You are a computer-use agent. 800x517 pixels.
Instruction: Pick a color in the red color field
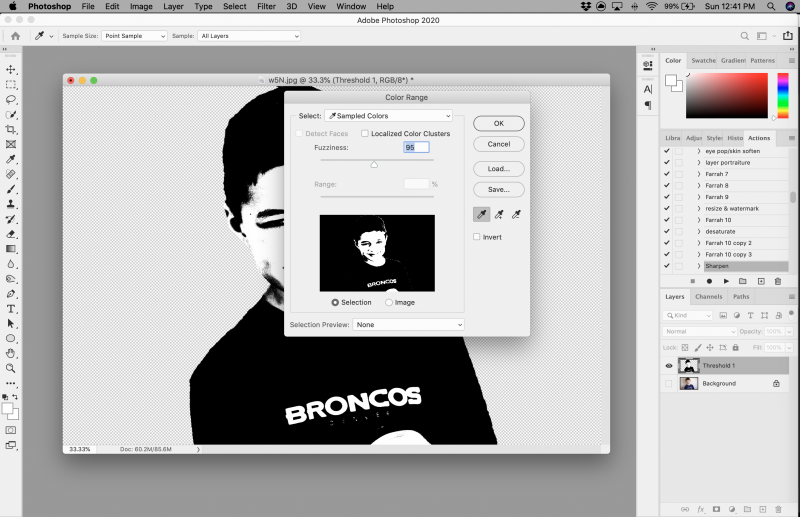pos(727,95)
